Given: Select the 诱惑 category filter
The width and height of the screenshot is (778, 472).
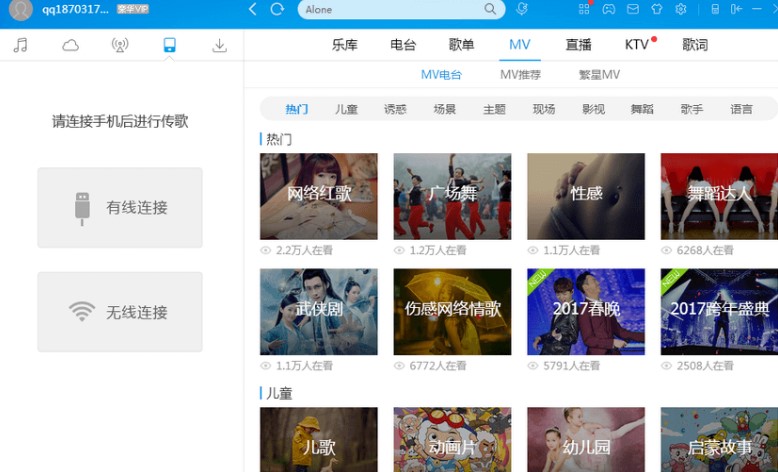Looking at the screenshot, I should (395, 109).
